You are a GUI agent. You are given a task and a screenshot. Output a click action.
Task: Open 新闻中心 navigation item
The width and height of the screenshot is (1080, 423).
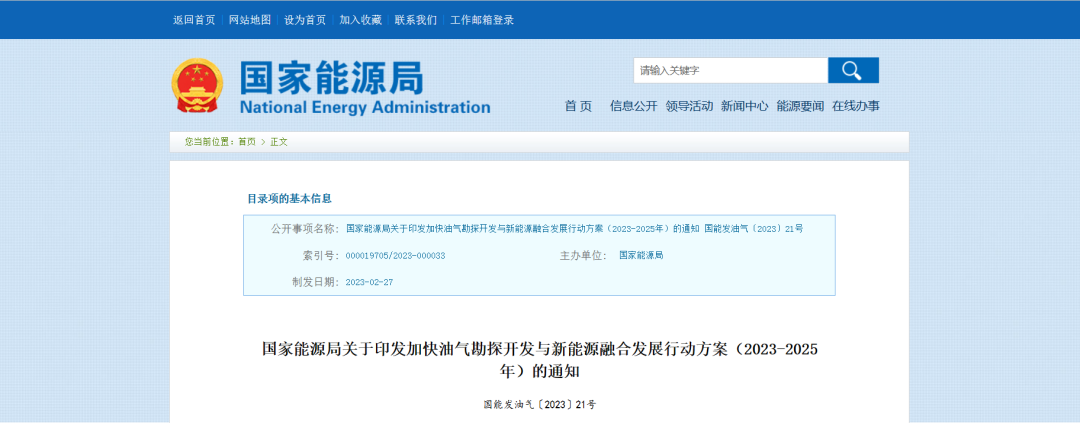[x=745, y=106]
